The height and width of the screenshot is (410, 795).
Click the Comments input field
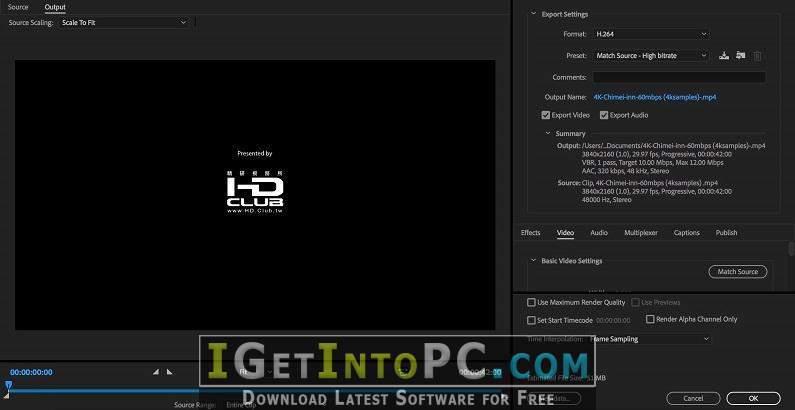coord(679,77)
